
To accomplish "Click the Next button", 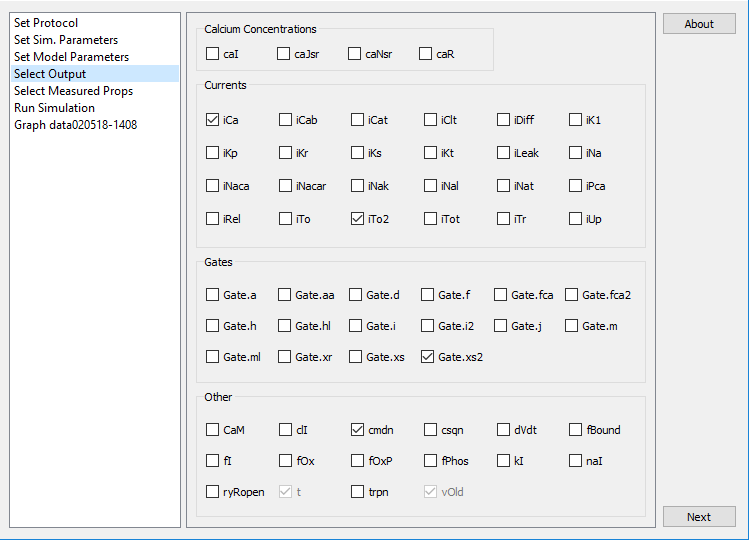I will click(x=699, y=517).
